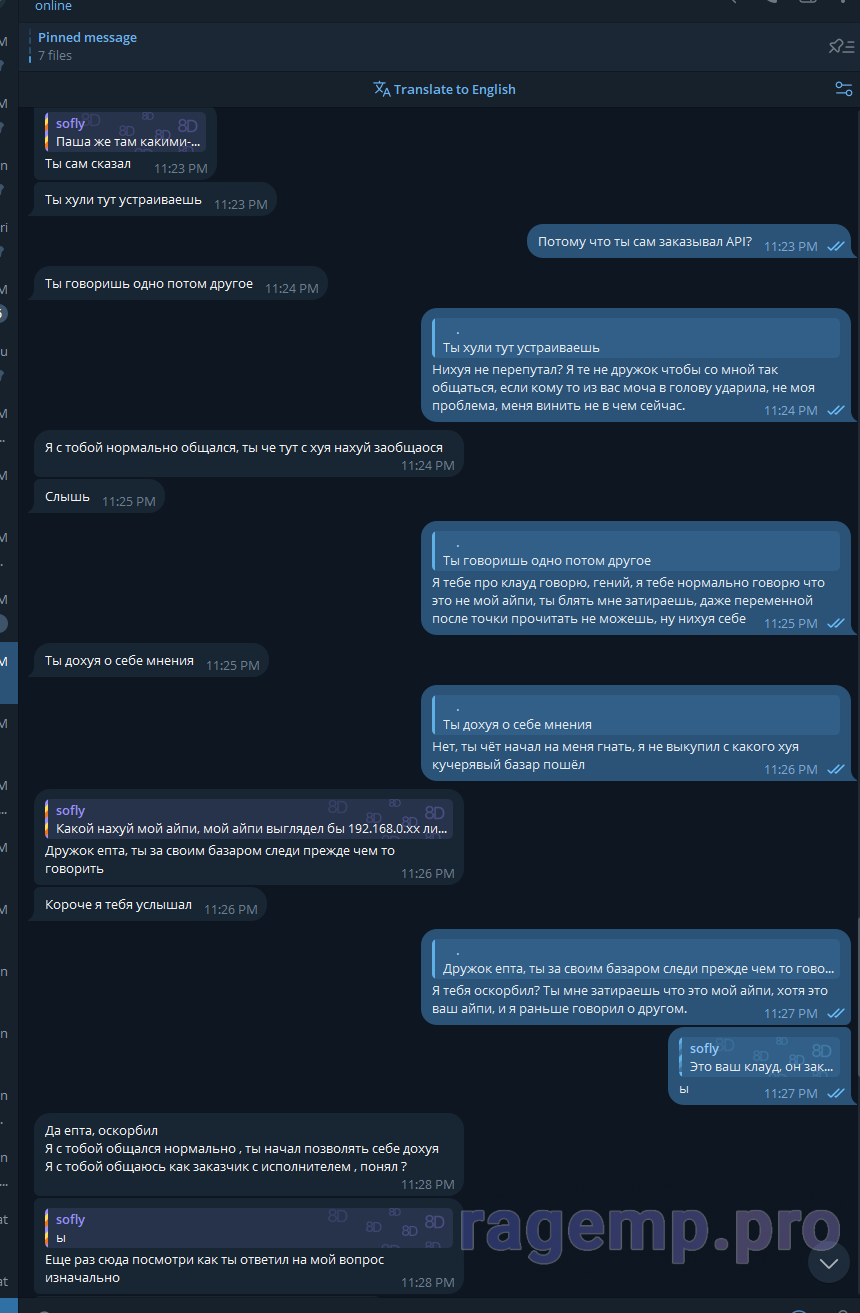
Task: Select the 'Слышь' message bubble
Action: tap(99, 498)
